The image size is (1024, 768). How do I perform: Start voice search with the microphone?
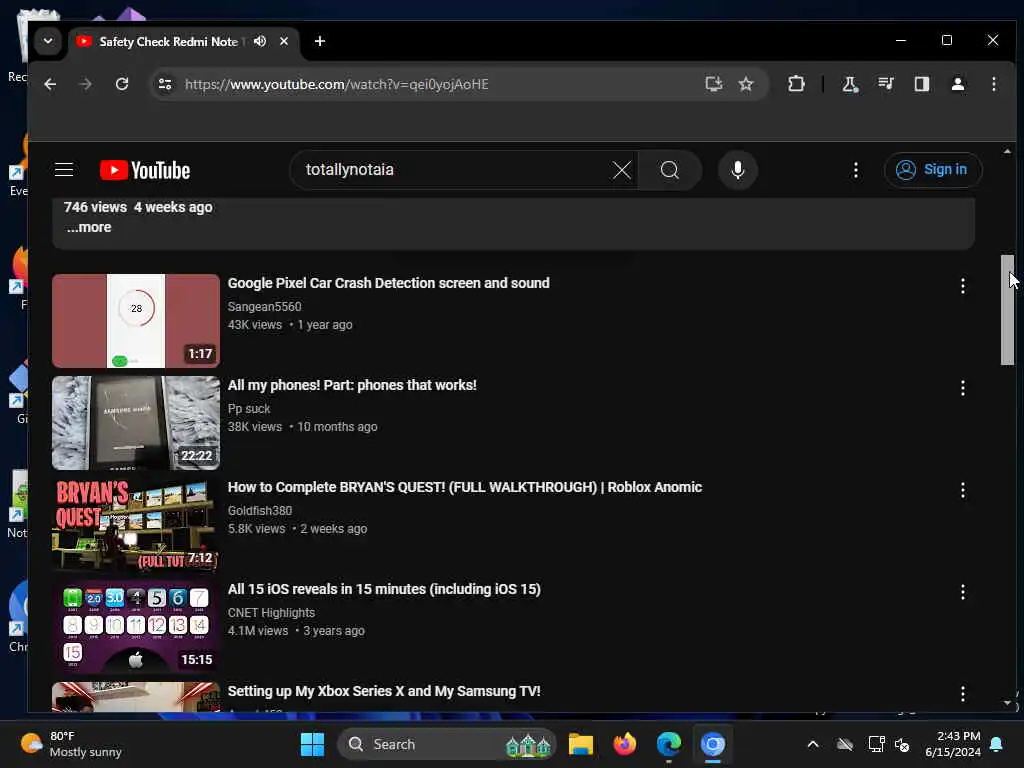(737, 170)
